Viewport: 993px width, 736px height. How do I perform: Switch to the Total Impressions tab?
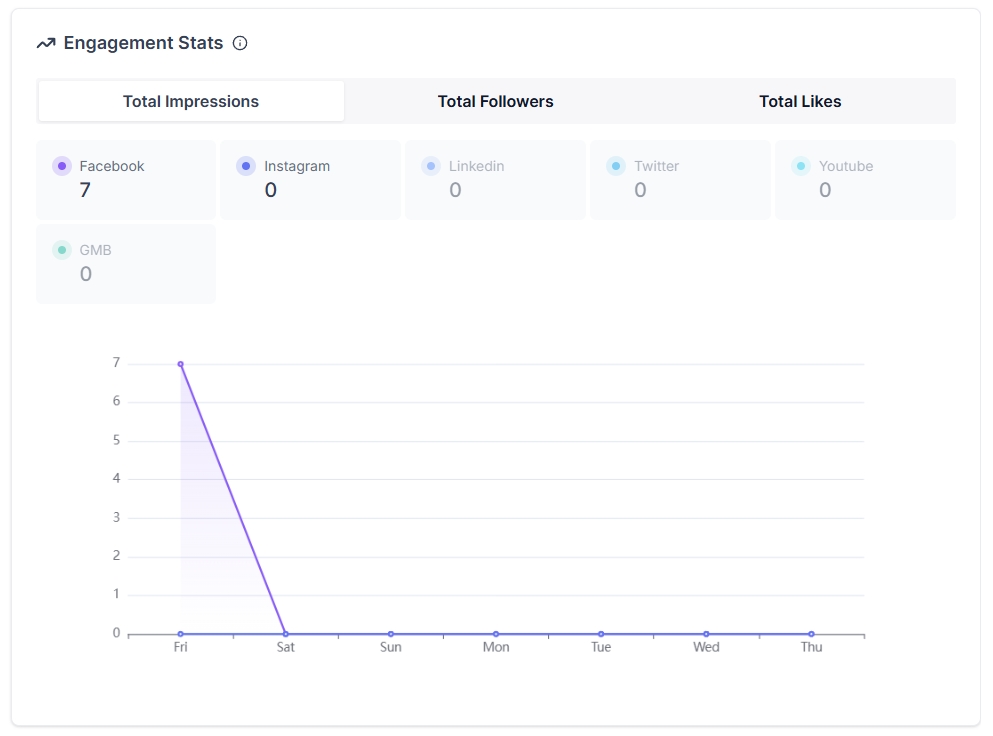[191, 101]
